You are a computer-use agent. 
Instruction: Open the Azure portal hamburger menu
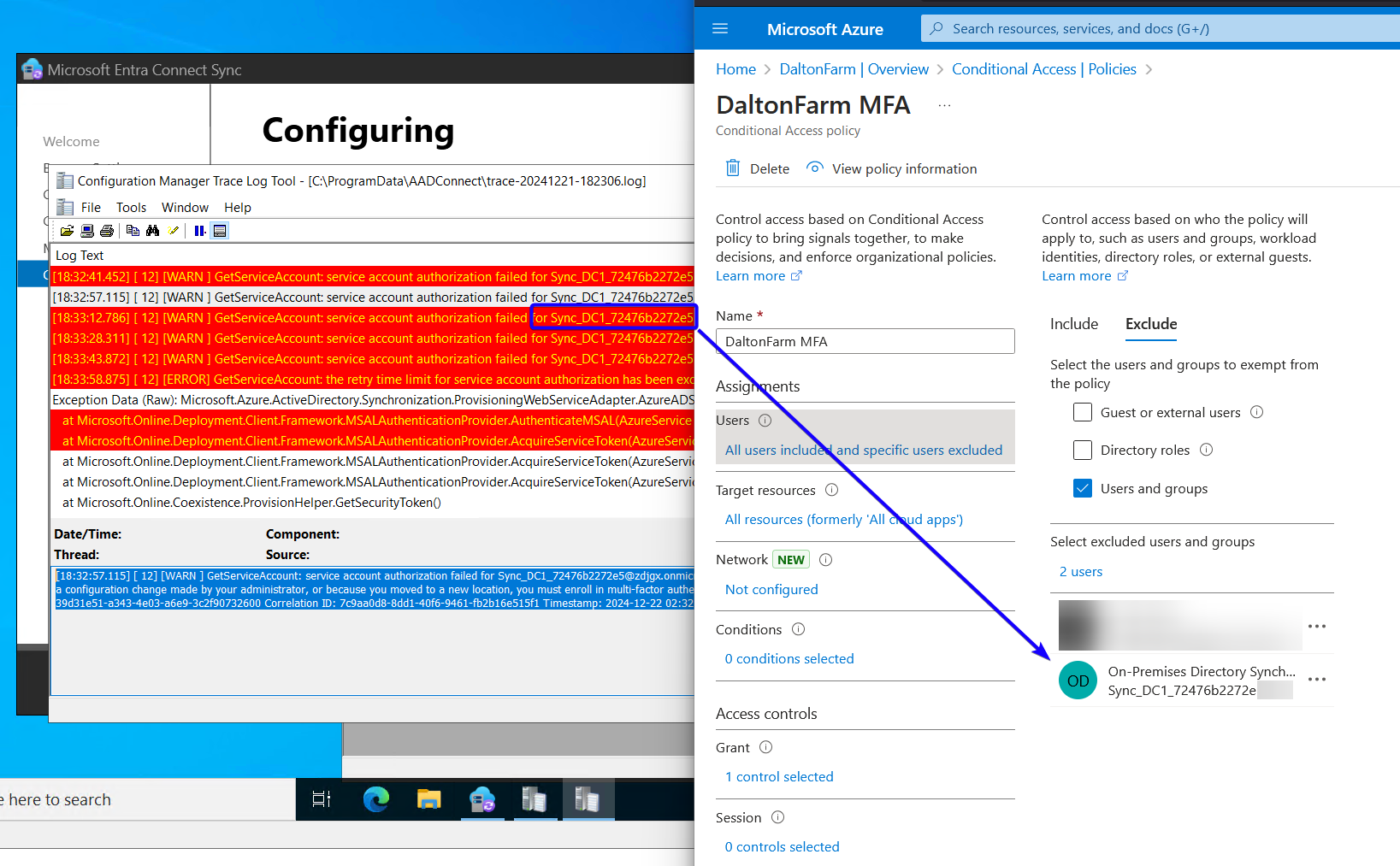[x=720, y=29]
